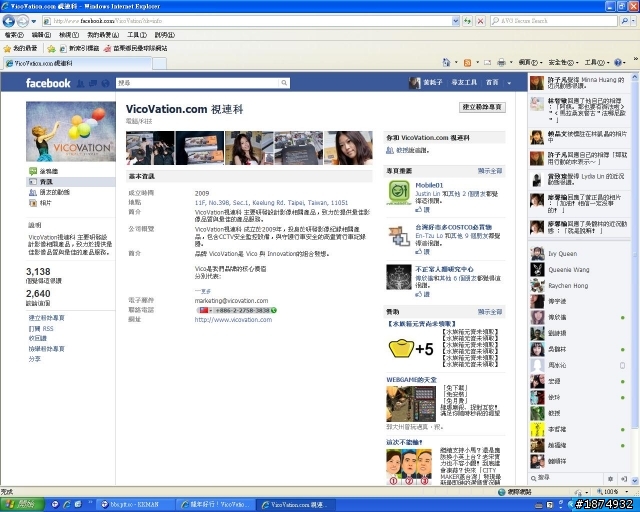
Task: Open the Print dropdown arrow
Action: pos(511,62)
